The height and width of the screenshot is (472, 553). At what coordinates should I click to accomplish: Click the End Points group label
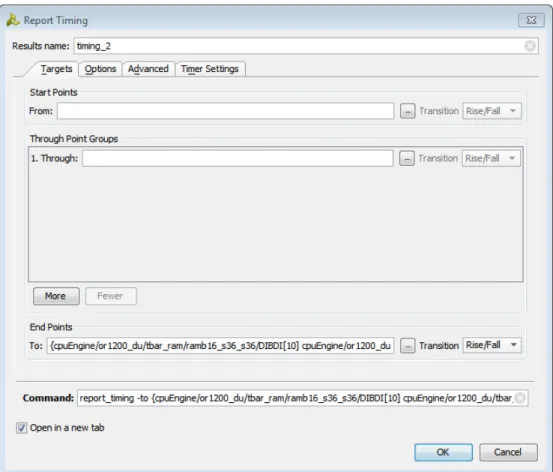51,327
